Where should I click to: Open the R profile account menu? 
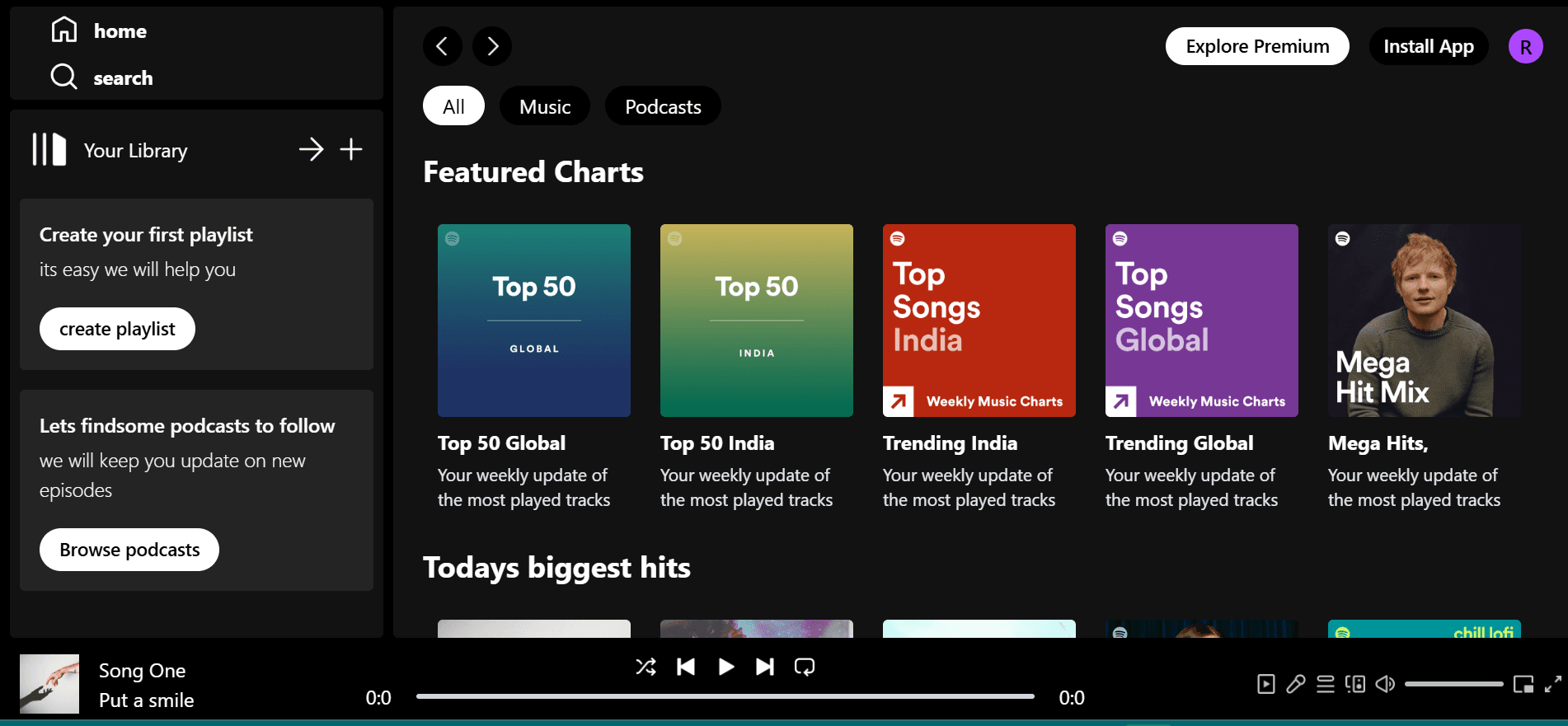[x=1525, y=46]
